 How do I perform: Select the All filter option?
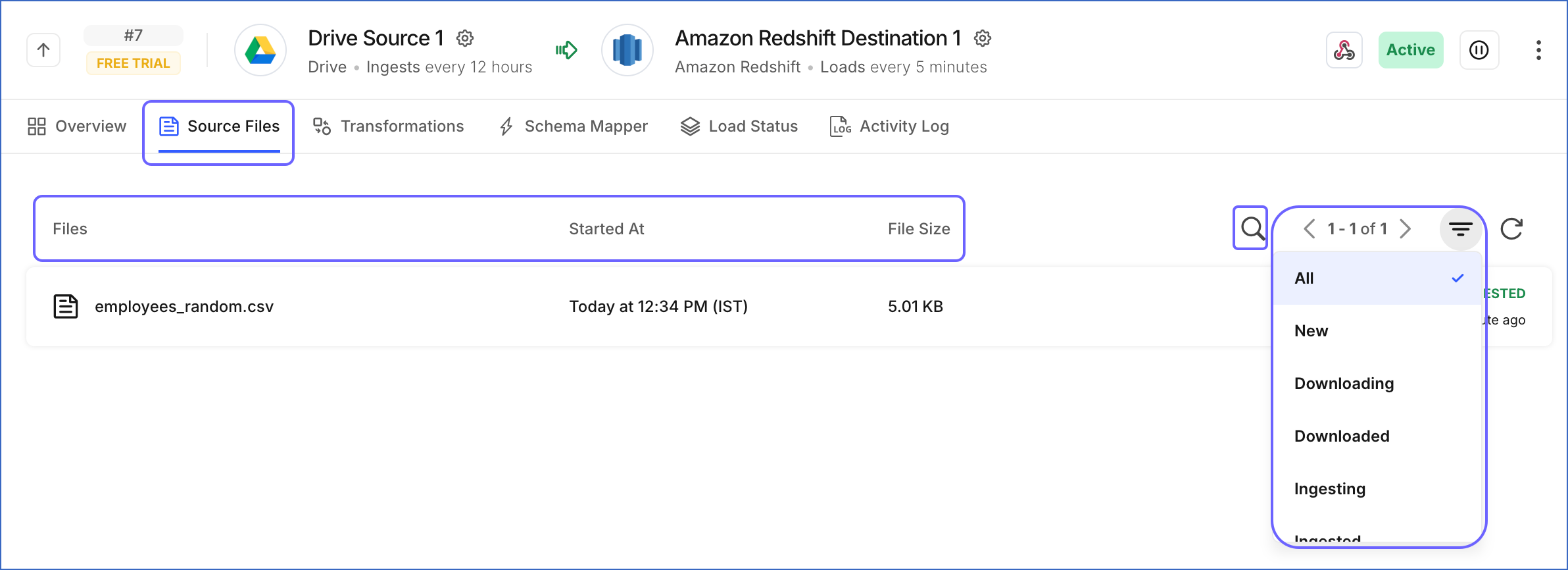click(1377, 278)
